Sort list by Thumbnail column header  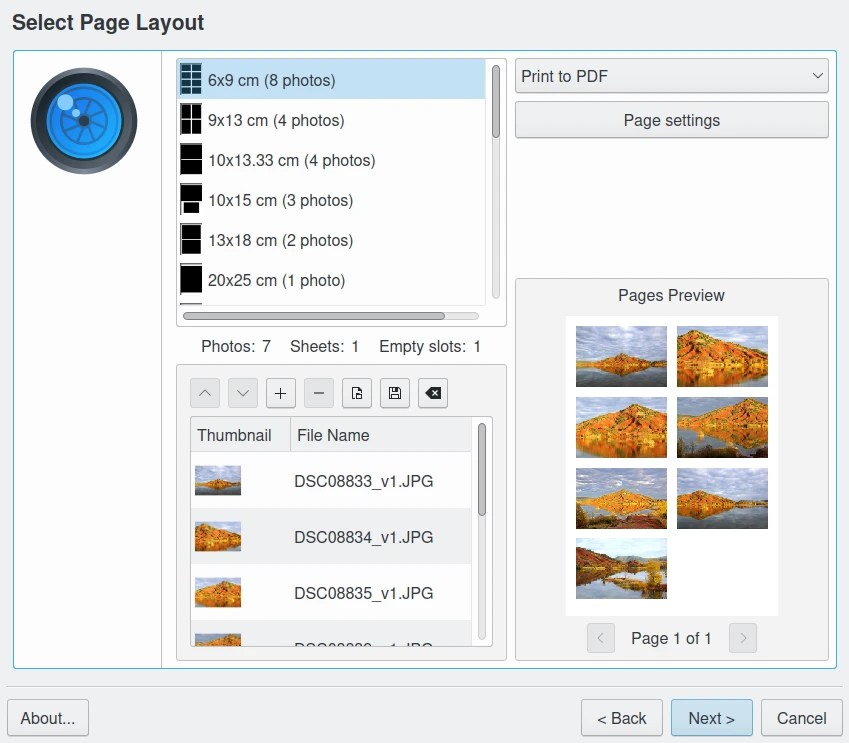coord(236,434)
